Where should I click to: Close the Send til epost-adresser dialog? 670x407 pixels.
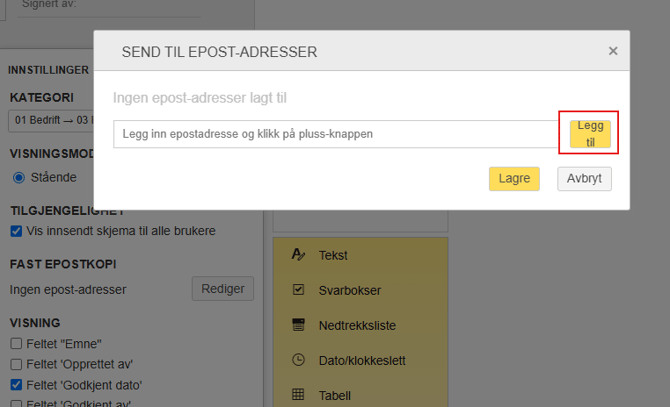(613, 51)
